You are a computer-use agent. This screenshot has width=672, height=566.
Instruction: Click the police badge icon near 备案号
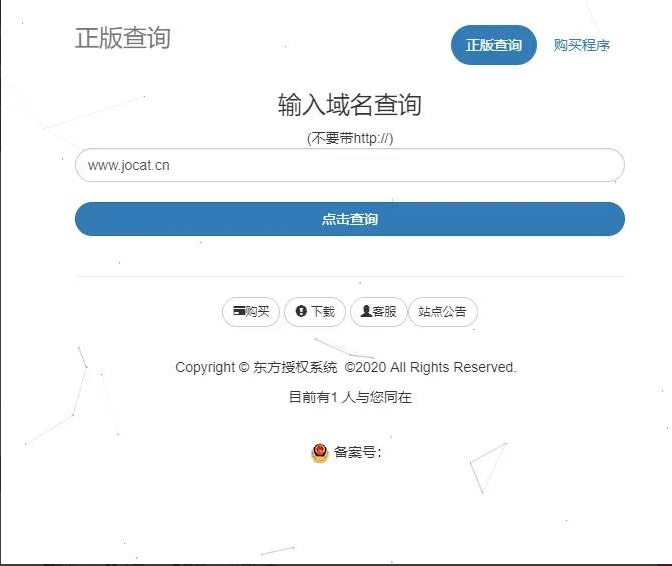click(x=319, y=453)
